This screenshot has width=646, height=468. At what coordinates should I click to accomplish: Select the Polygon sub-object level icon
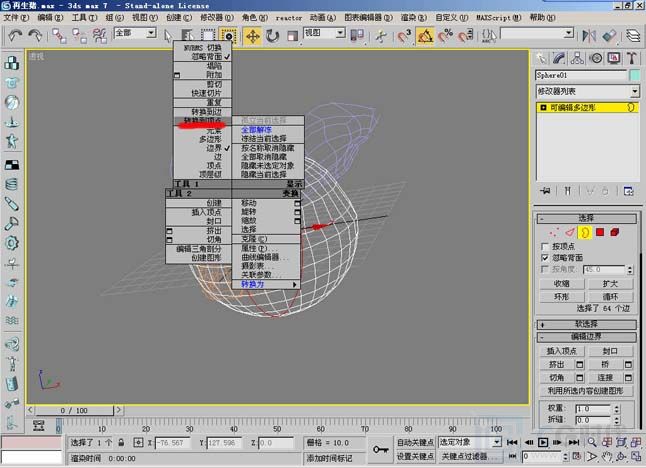pos(600,232)
